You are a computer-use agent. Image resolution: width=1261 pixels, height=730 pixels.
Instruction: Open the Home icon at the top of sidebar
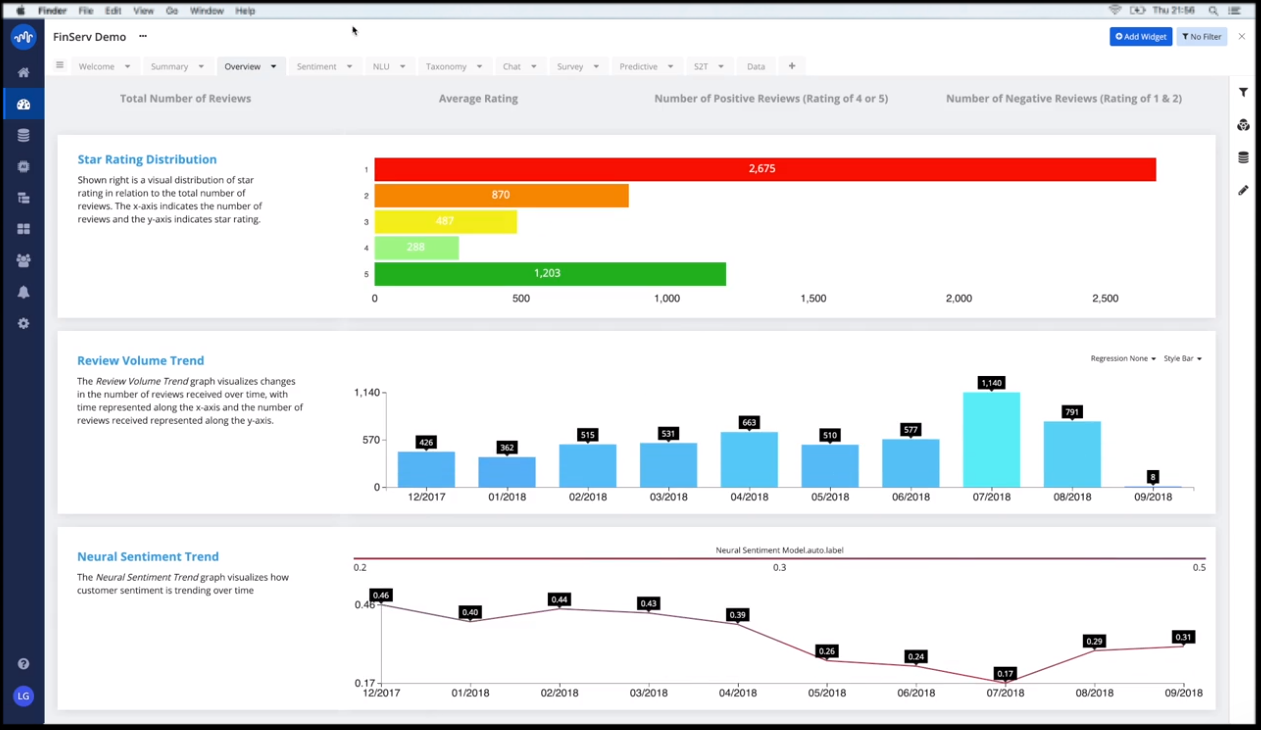[x=23, y=72]
